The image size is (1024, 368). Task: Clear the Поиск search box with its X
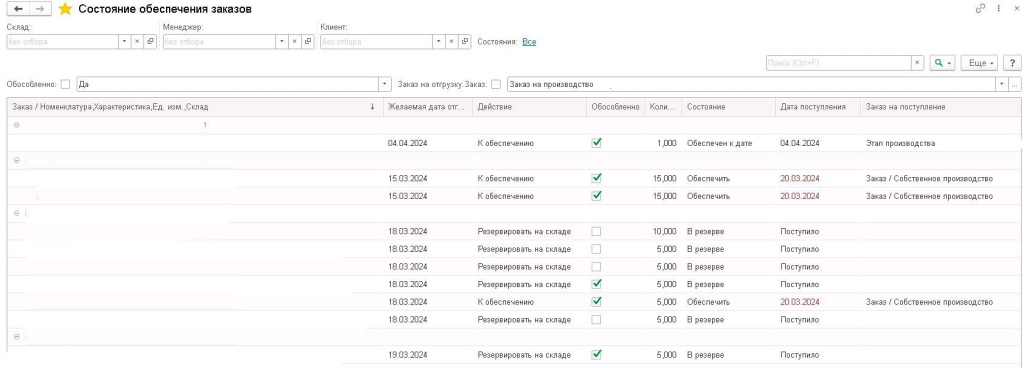(x=918, y=63)
